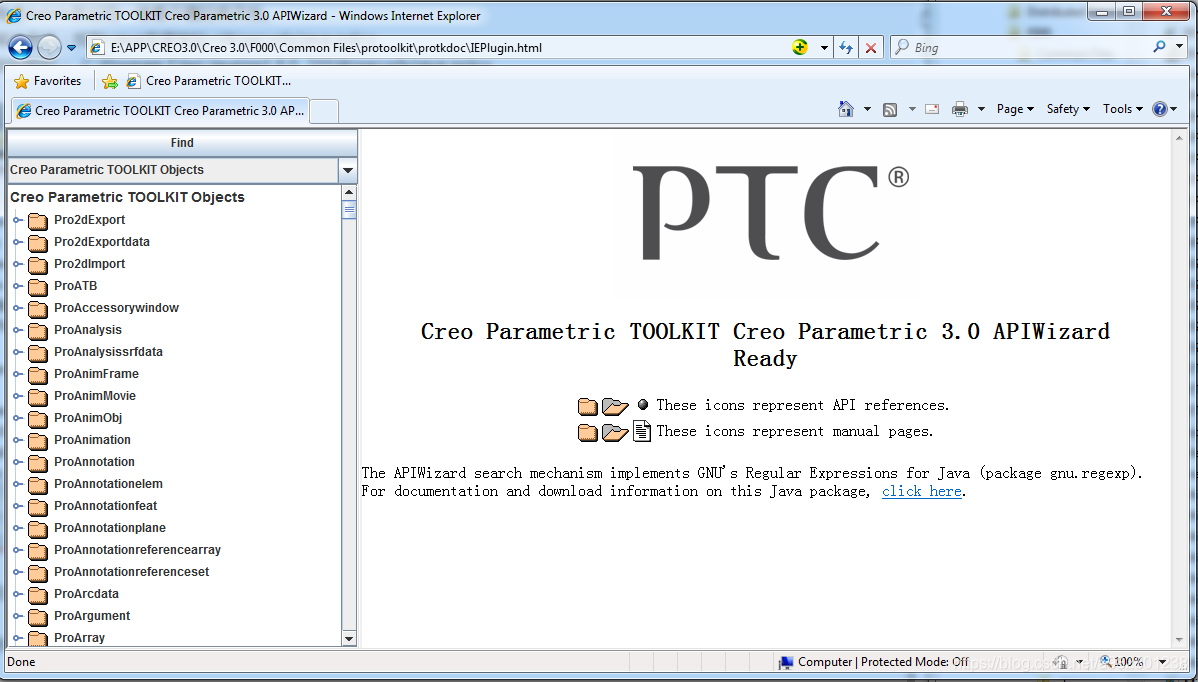Open the ProAnimation folder icon
1198x682 pixels.
coord(38,441)
